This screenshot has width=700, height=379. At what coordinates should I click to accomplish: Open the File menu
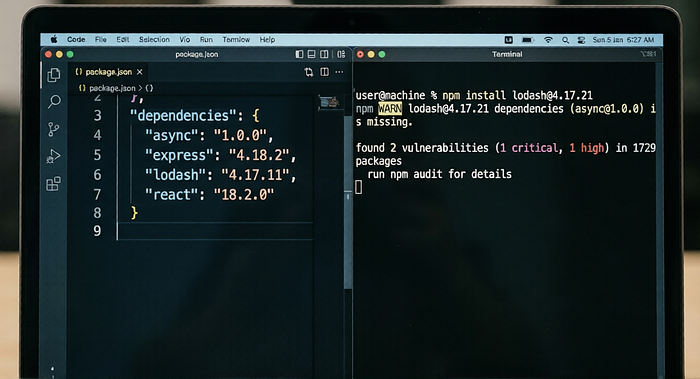pos(100,40)
